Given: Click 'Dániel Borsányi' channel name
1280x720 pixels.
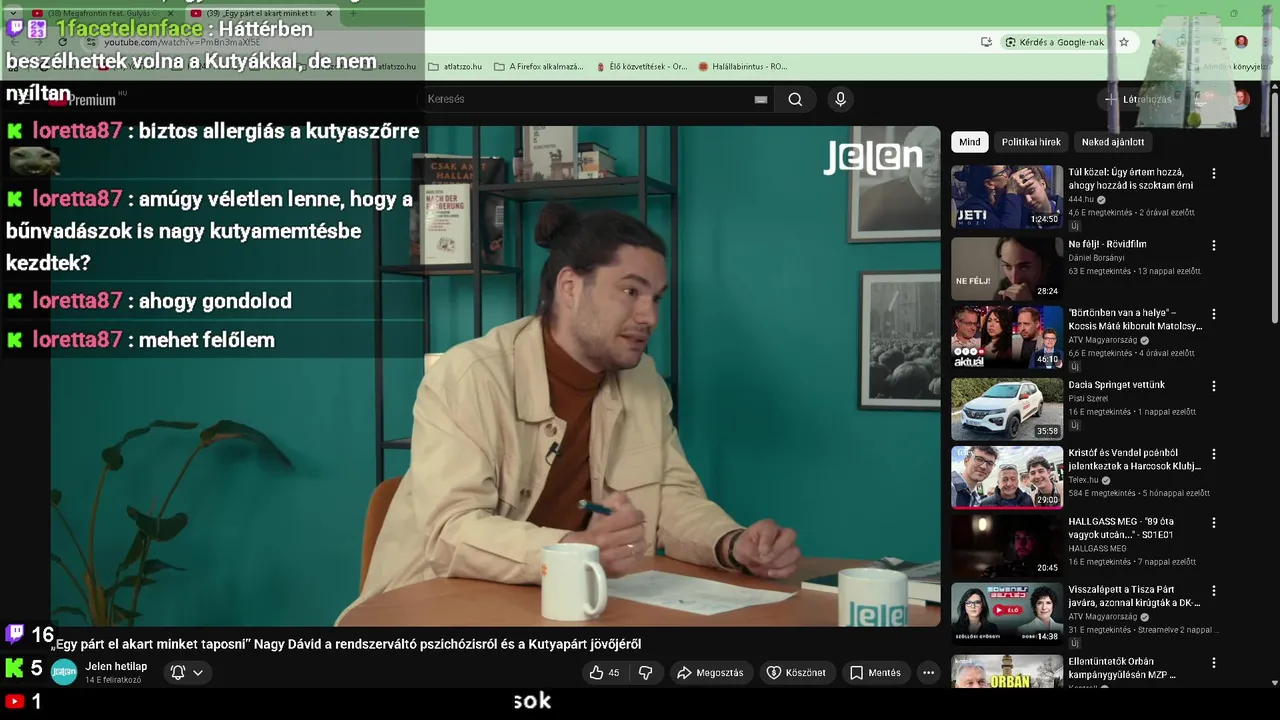Looking at the screenshot, I should [x=1096, y=258].
